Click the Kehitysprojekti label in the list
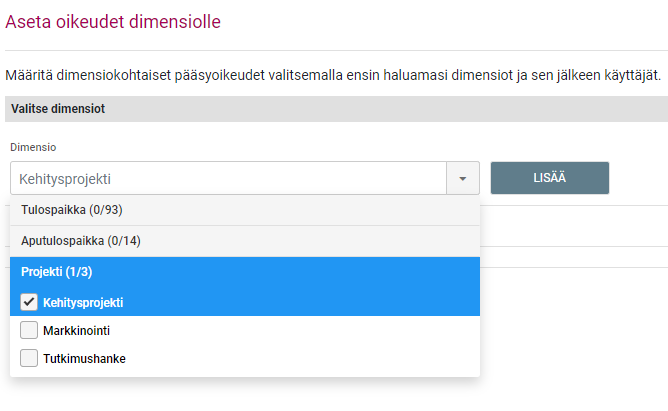The height and width of the screenshot is (411, 668). coord(90,302)
